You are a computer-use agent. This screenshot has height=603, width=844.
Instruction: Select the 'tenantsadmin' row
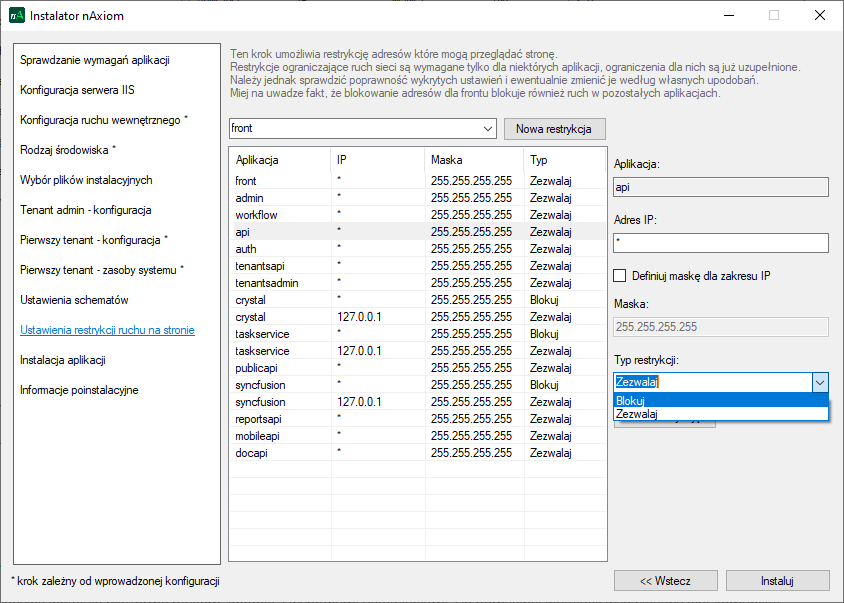point(418,283)
